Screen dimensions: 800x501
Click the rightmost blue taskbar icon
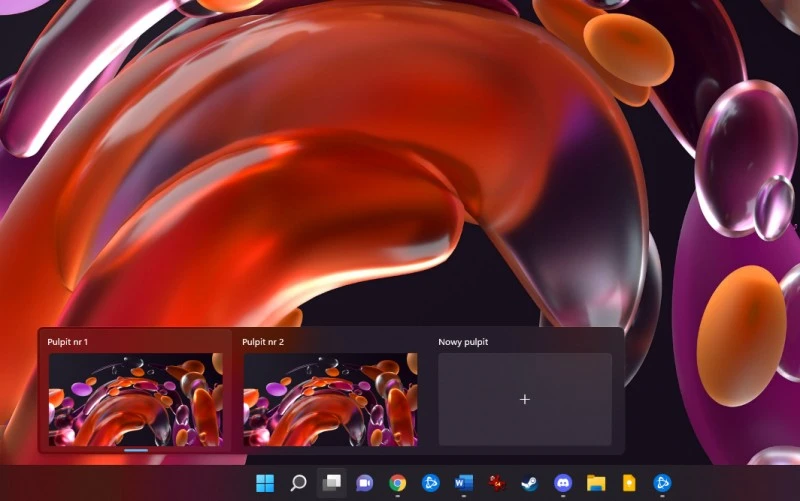pos(661,483)
